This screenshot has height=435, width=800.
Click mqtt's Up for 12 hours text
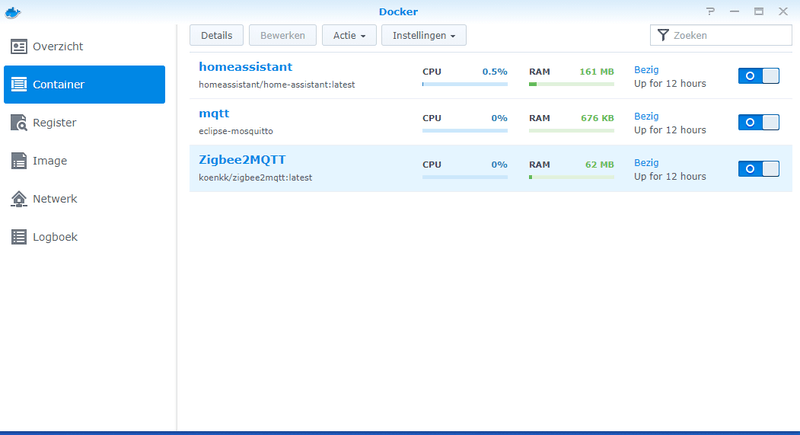tap(670, 130)
